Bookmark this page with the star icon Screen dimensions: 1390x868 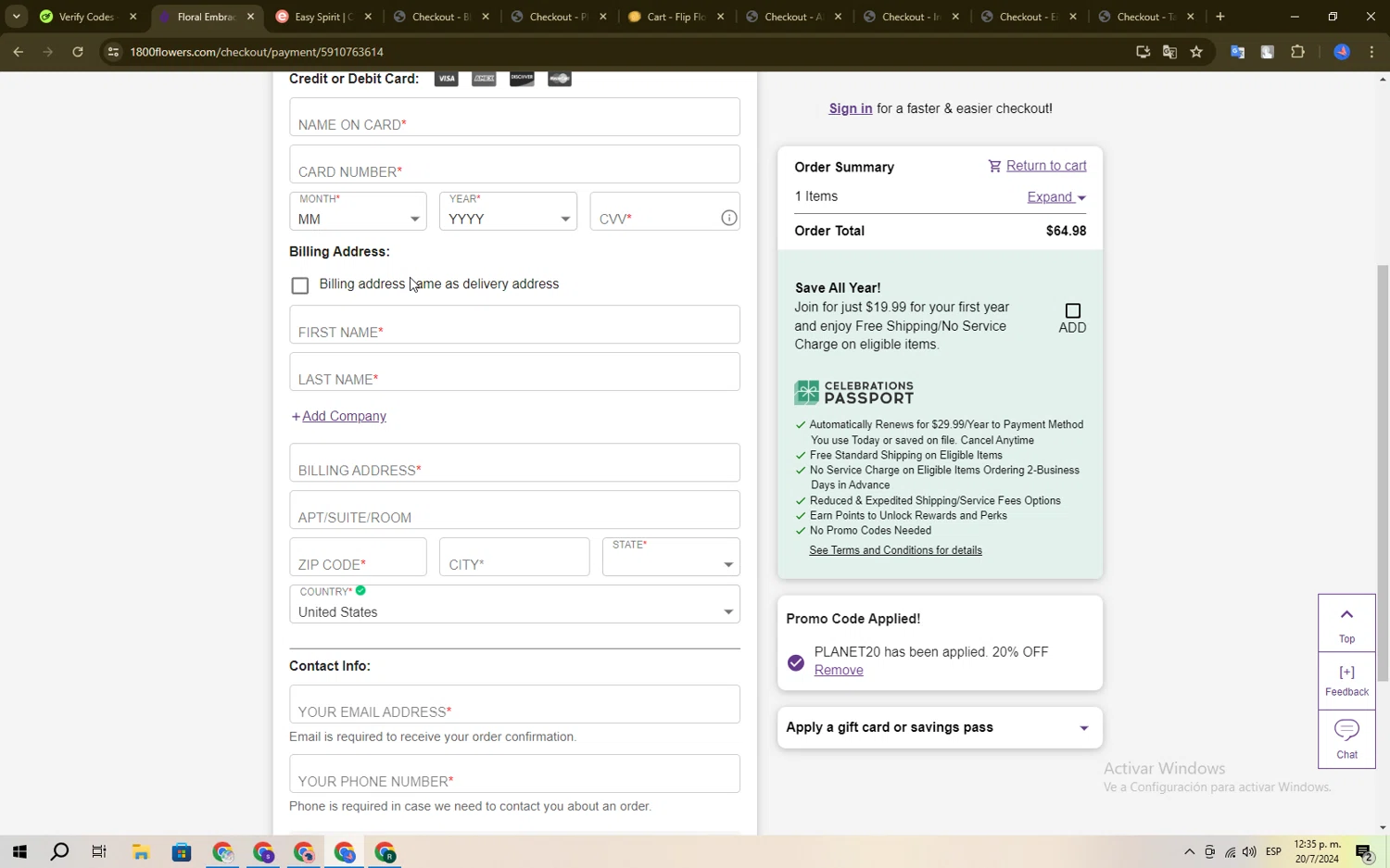tap(1196, 52)
